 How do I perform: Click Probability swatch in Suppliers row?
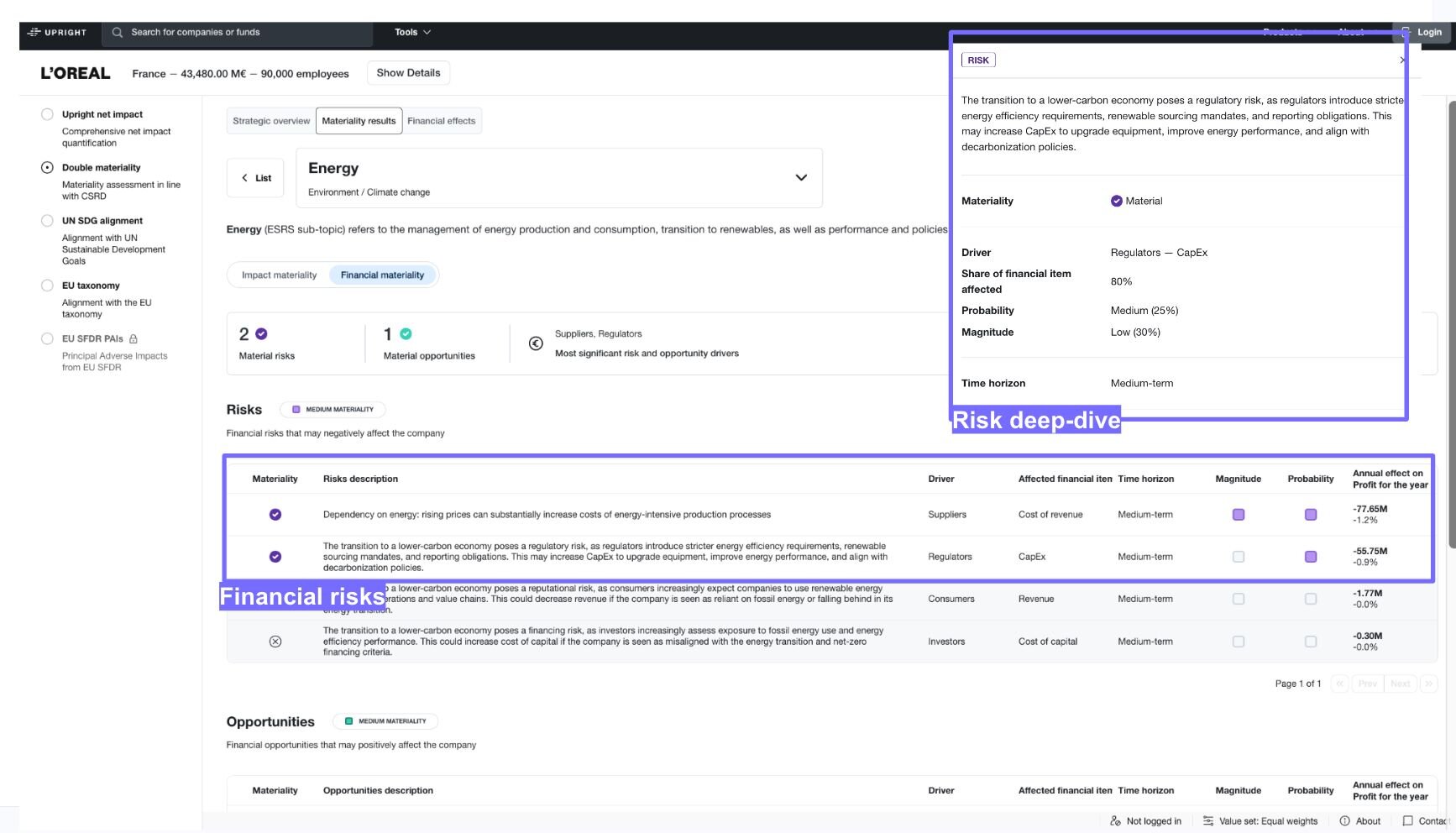1311,515
